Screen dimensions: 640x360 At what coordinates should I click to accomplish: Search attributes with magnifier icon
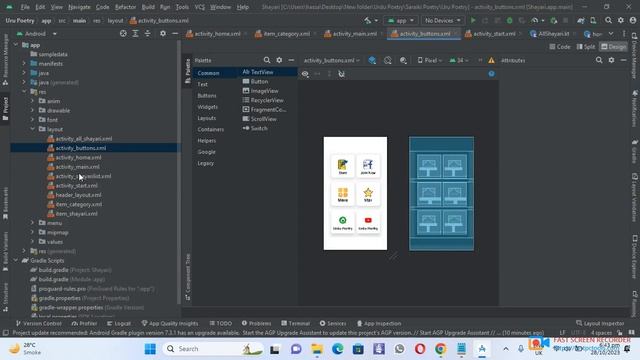click(599, 60)
